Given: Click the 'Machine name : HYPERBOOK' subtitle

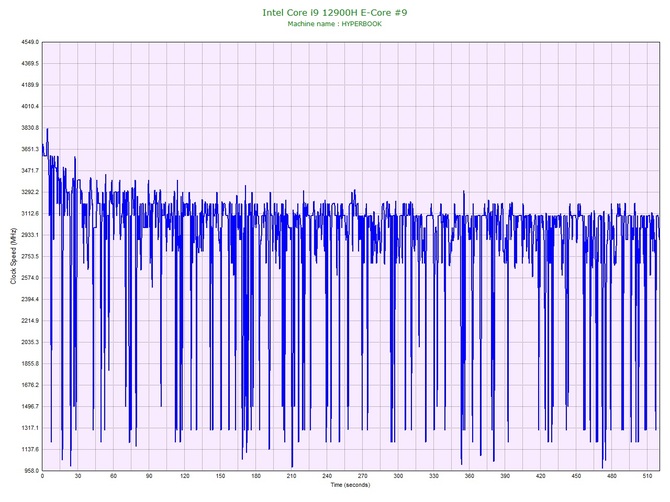Looking at the screenshot, I should click(x=335, y=24).
